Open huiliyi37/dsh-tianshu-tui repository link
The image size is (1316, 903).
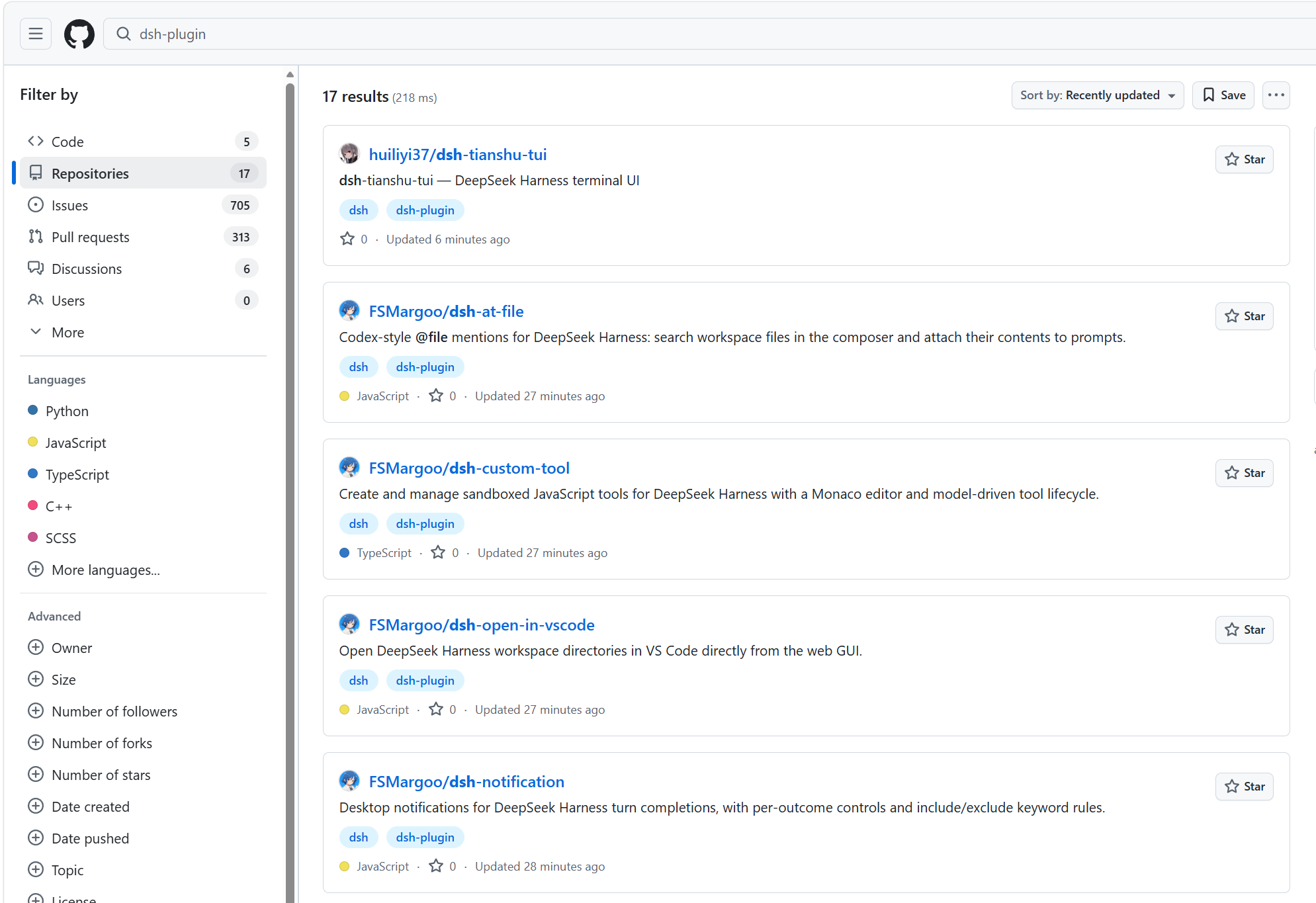pos(458,154)
